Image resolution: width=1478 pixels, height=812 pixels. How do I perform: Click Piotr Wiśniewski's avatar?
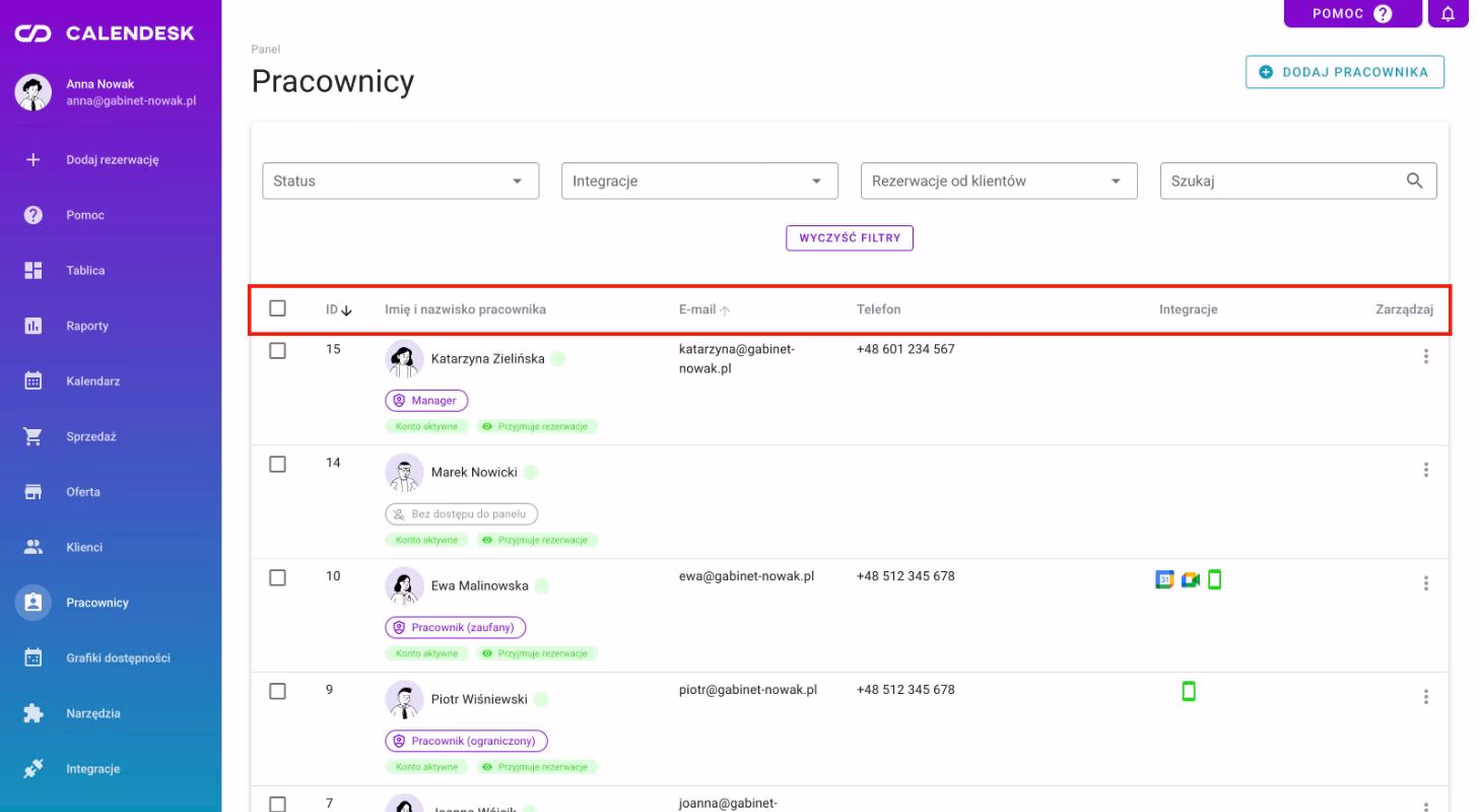(x=404, y=699)
